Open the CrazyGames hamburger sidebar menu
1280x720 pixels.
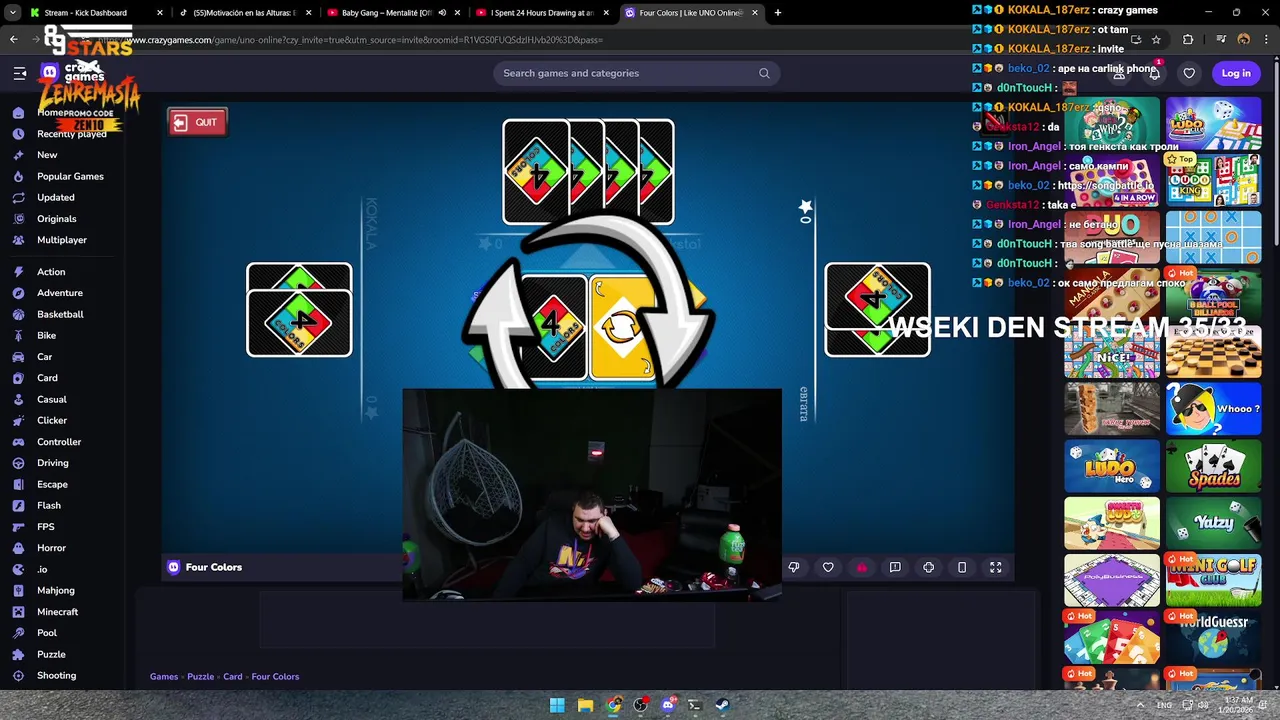(x=20, y=73)
